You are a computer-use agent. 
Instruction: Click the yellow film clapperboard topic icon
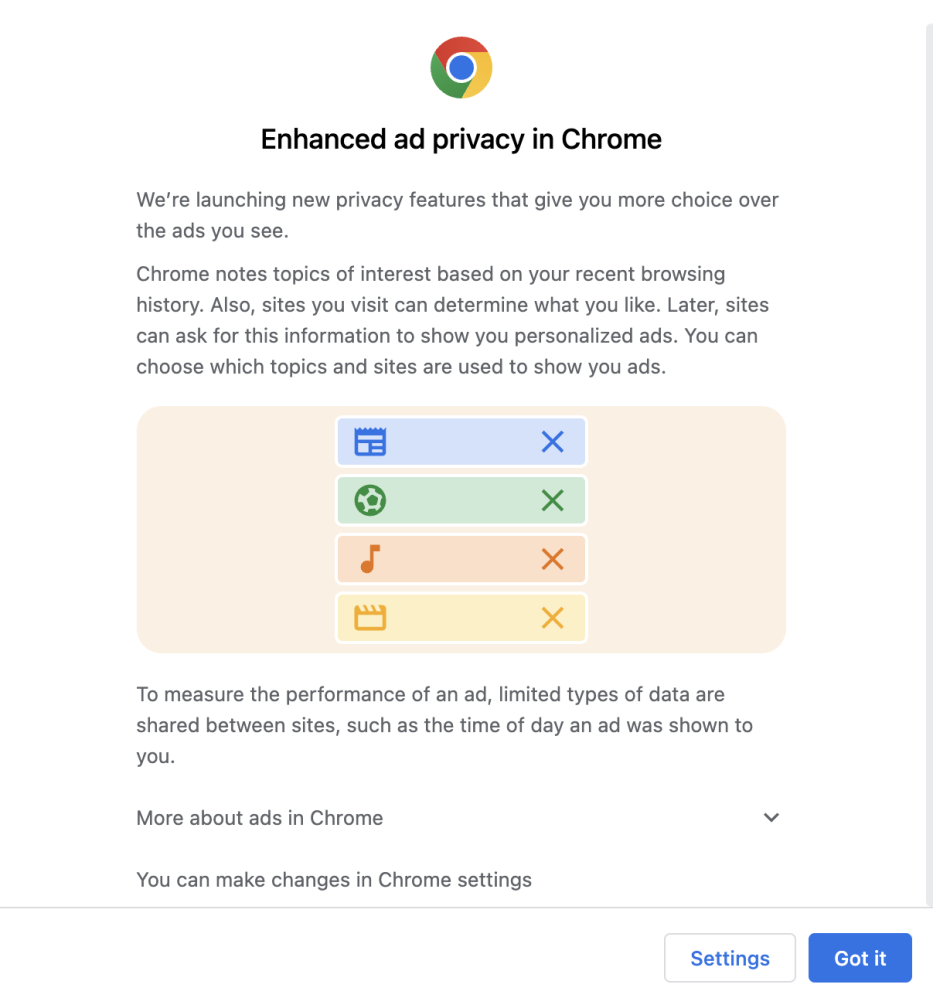370,618
